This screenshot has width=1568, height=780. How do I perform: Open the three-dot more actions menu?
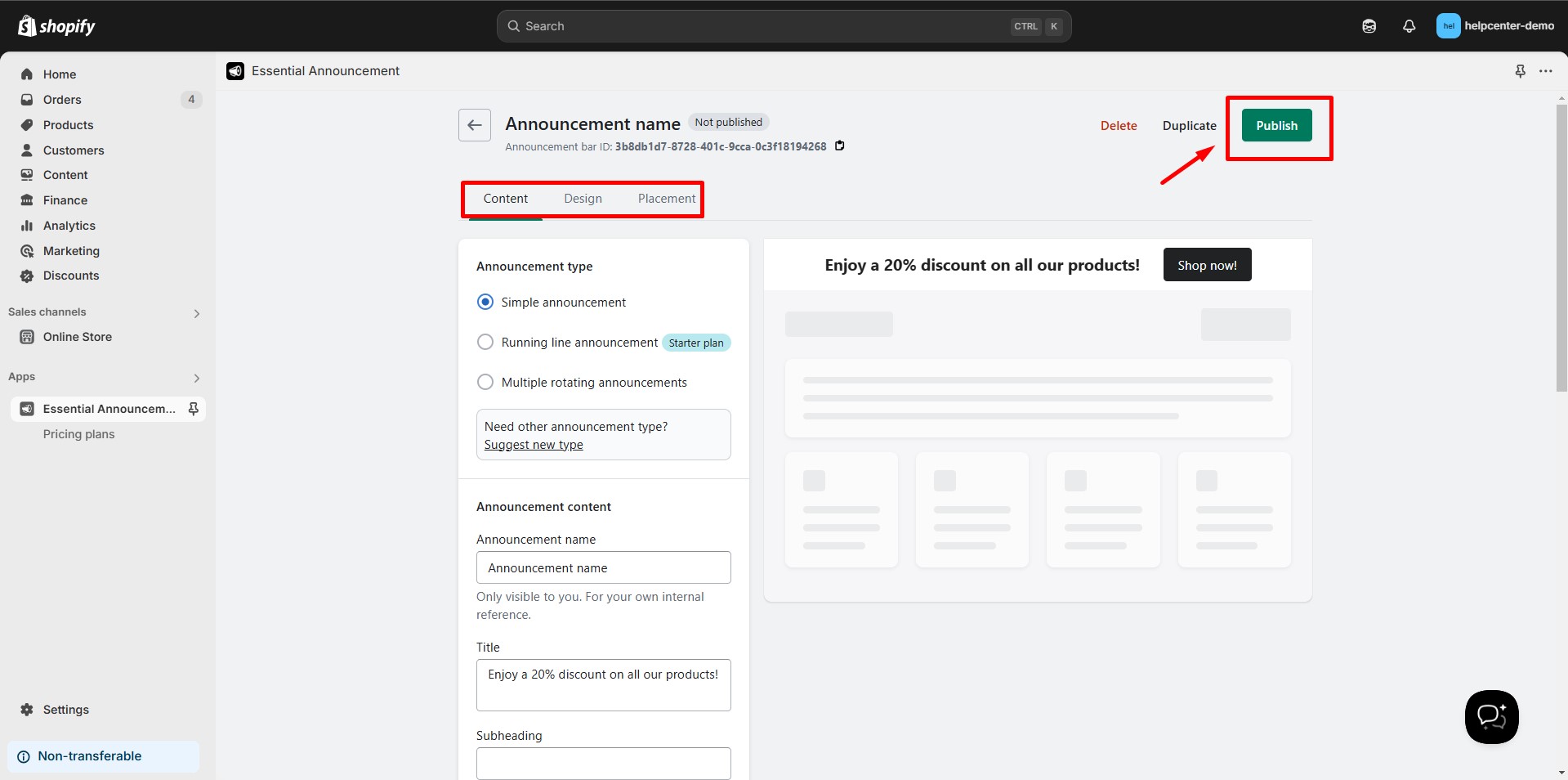1545,71
